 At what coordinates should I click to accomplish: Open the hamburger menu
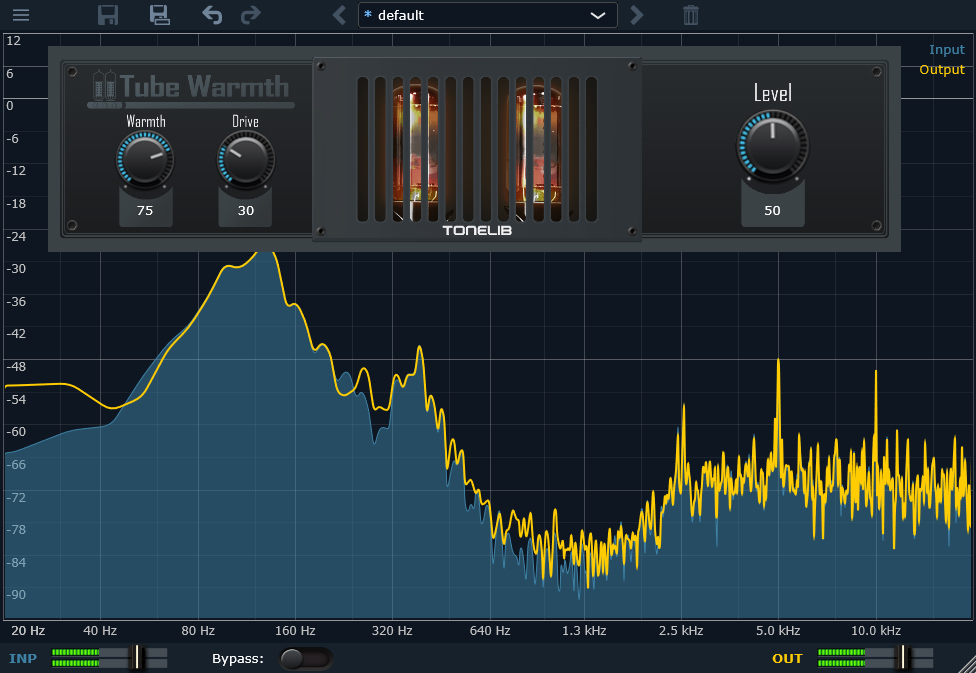[21, 15]
